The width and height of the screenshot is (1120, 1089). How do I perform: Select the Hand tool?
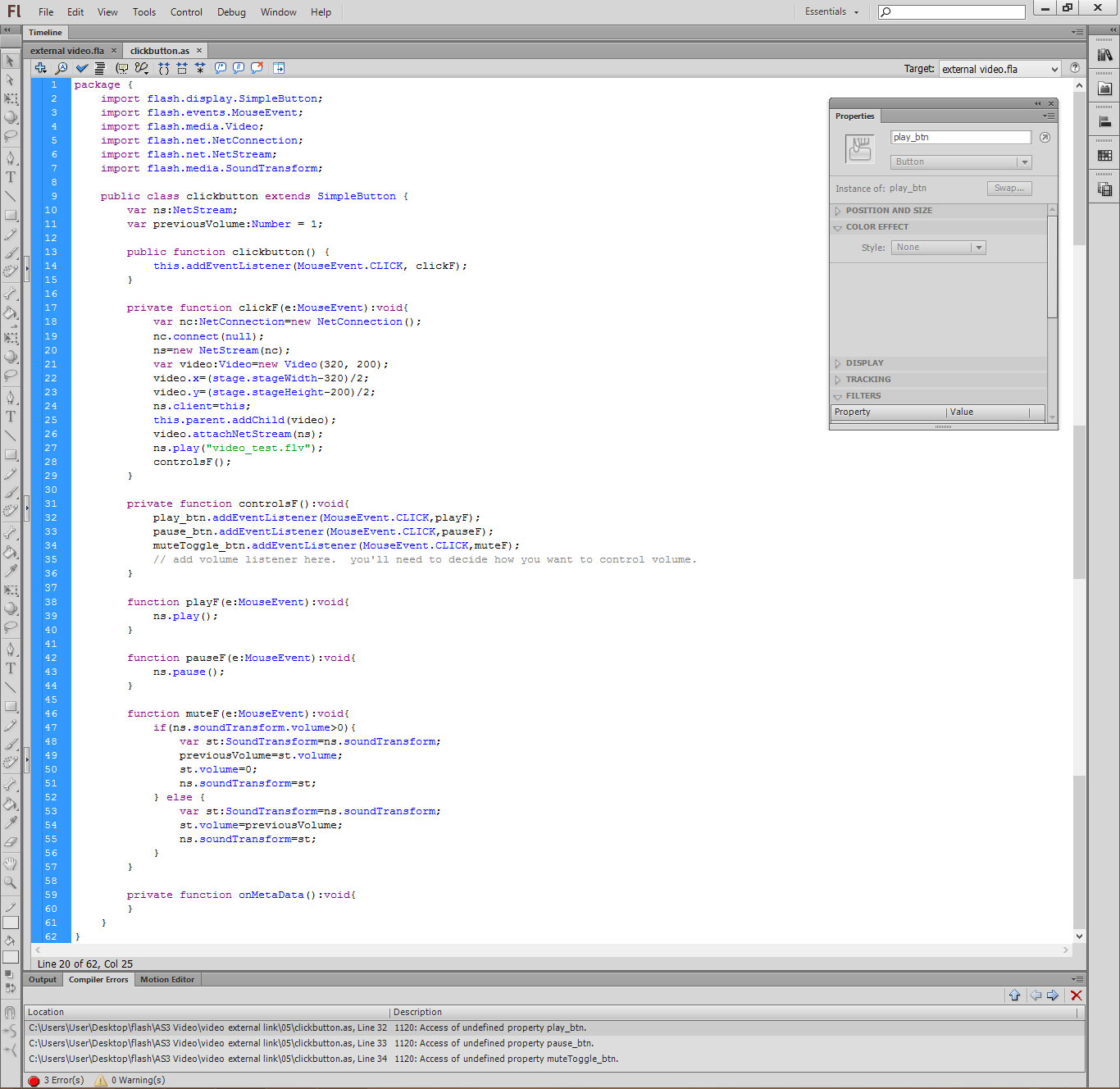coord(11,863)
